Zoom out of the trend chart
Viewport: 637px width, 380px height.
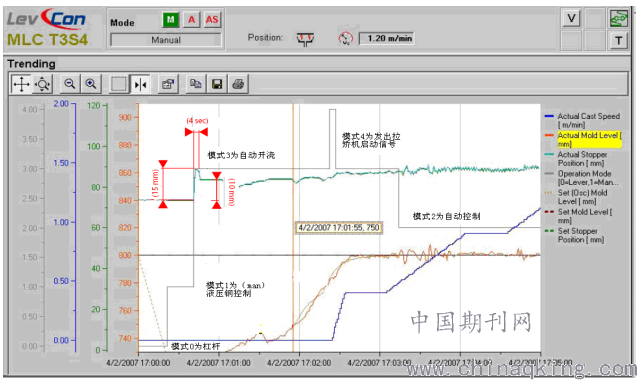(70, 84)
